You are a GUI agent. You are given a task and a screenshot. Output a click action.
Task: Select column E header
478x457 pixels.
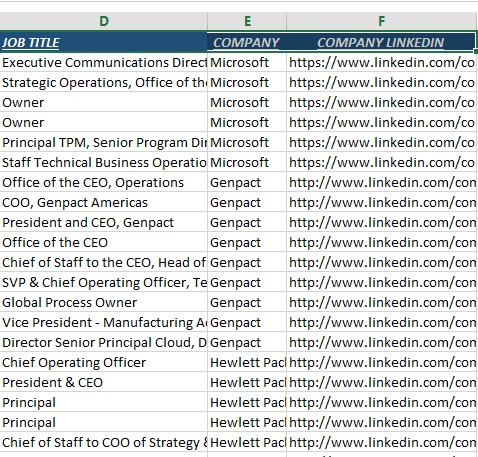pyautogui.click(x=247, y=21)
